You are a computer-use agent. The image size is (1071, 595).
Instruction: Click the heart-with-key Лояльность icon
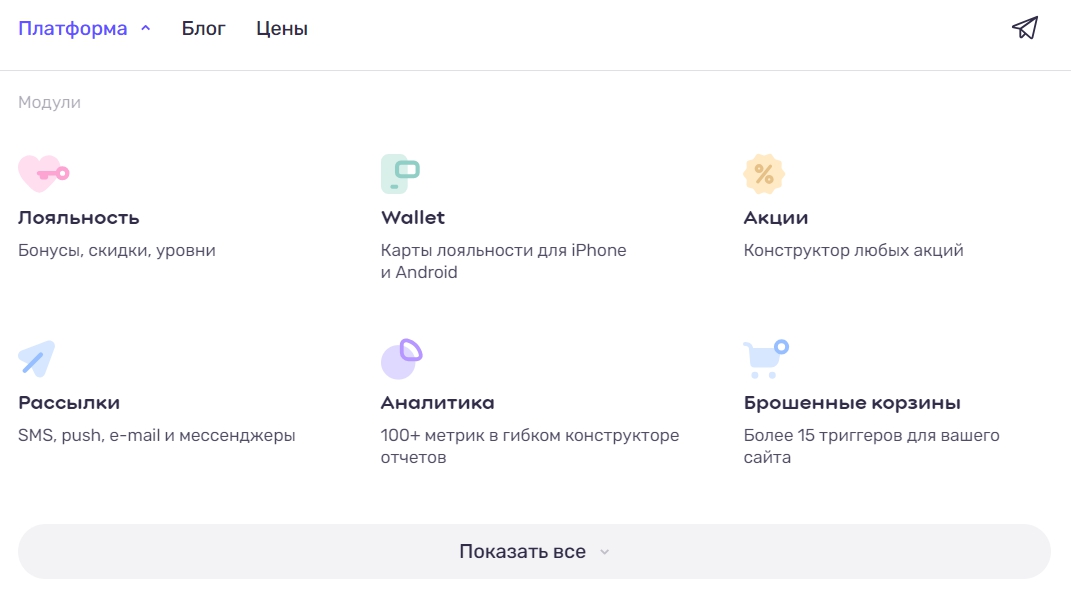[43, 173]
